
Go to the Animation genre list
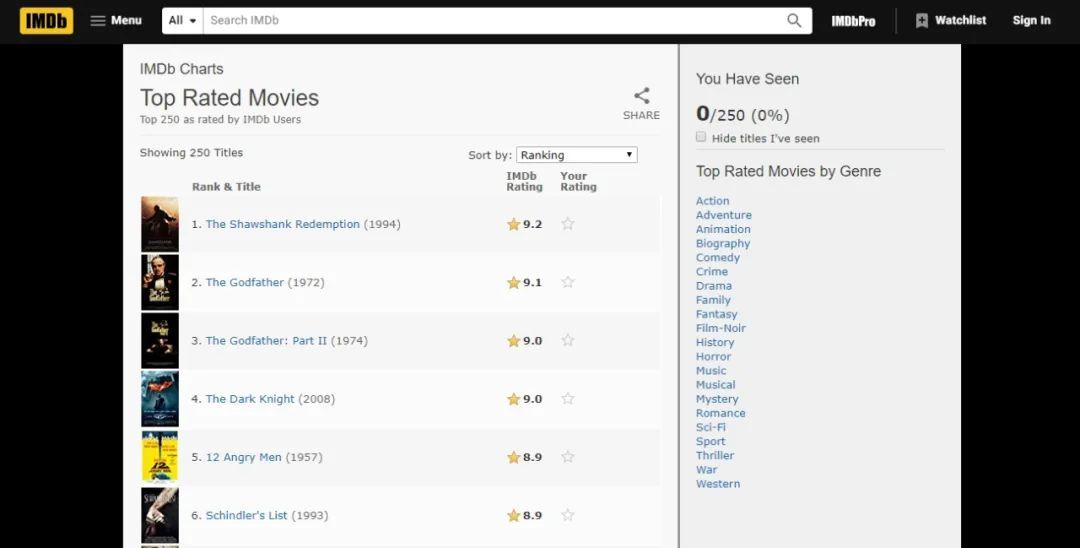pyautogui.click(x=723, y=229)
